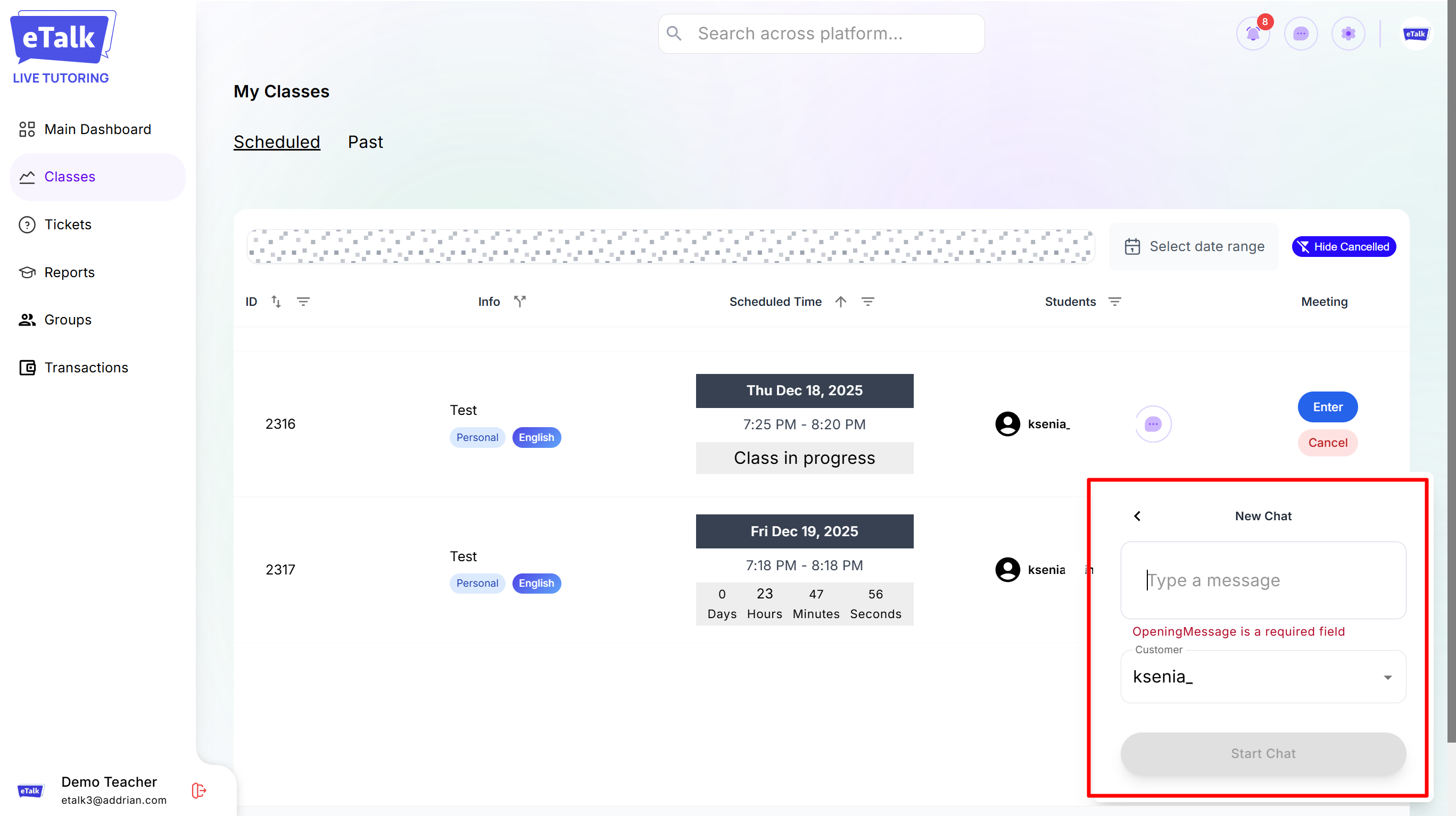Screen dimensions: 1456x816
Task: Expand the Customer dropdown
Action: point(1387,677)
